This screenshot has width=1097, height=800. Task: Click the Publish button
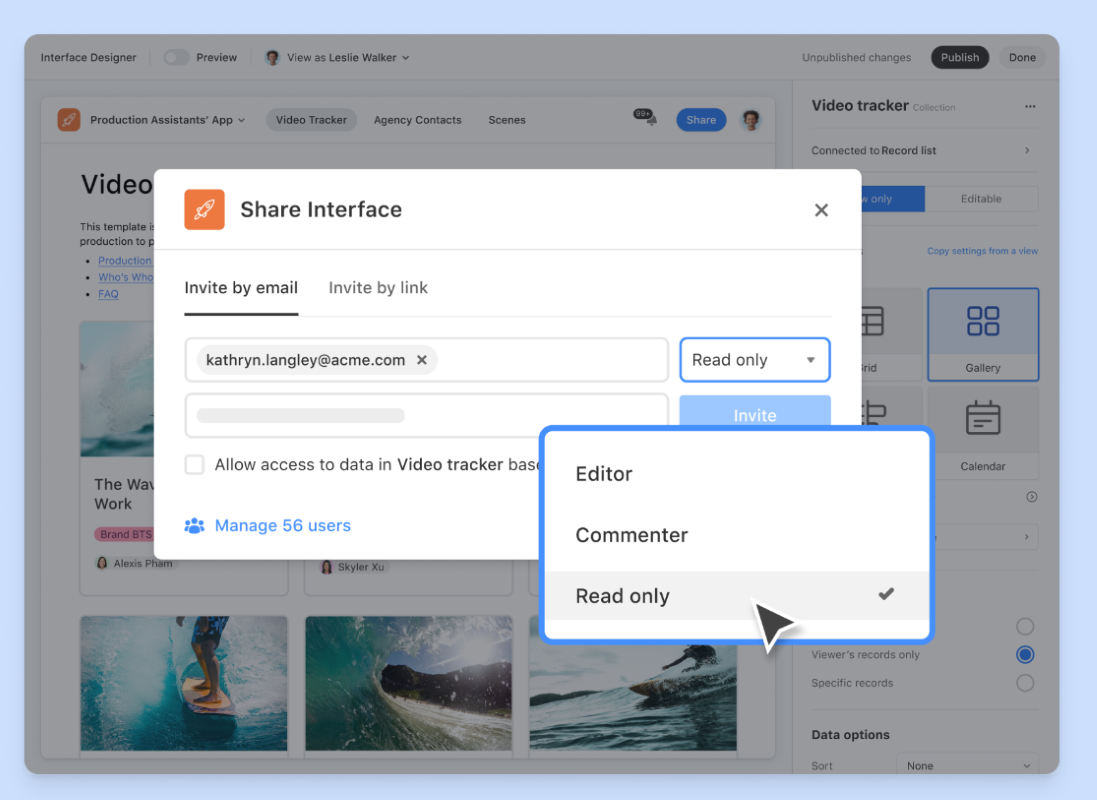tap(960, 57)
